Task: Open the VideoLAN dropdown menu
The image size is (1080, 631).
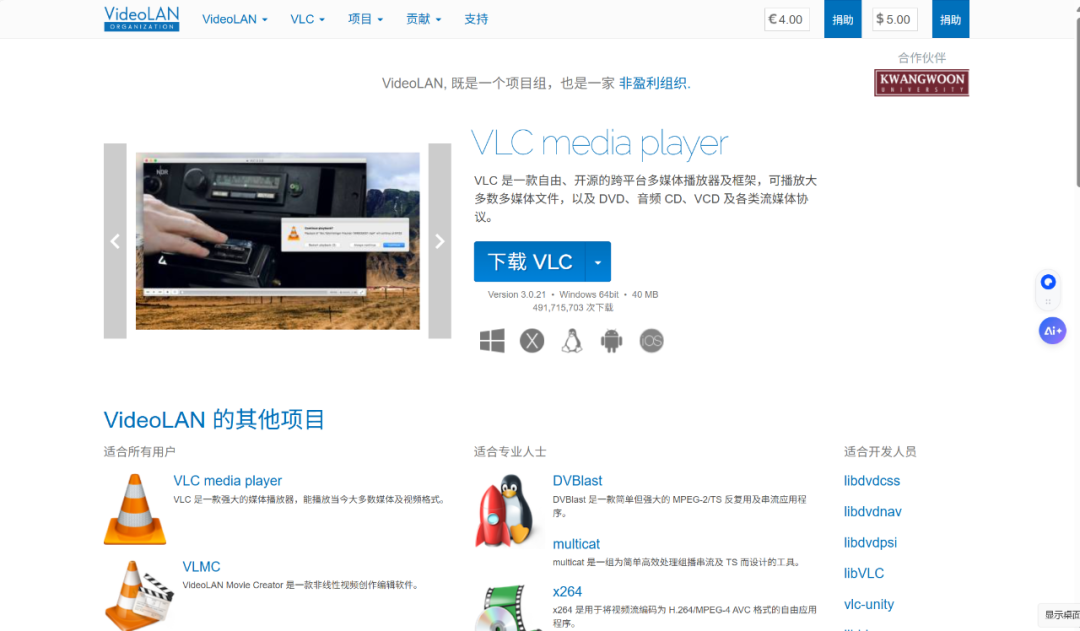Action: pyautogui.click(x=235, y=19)
